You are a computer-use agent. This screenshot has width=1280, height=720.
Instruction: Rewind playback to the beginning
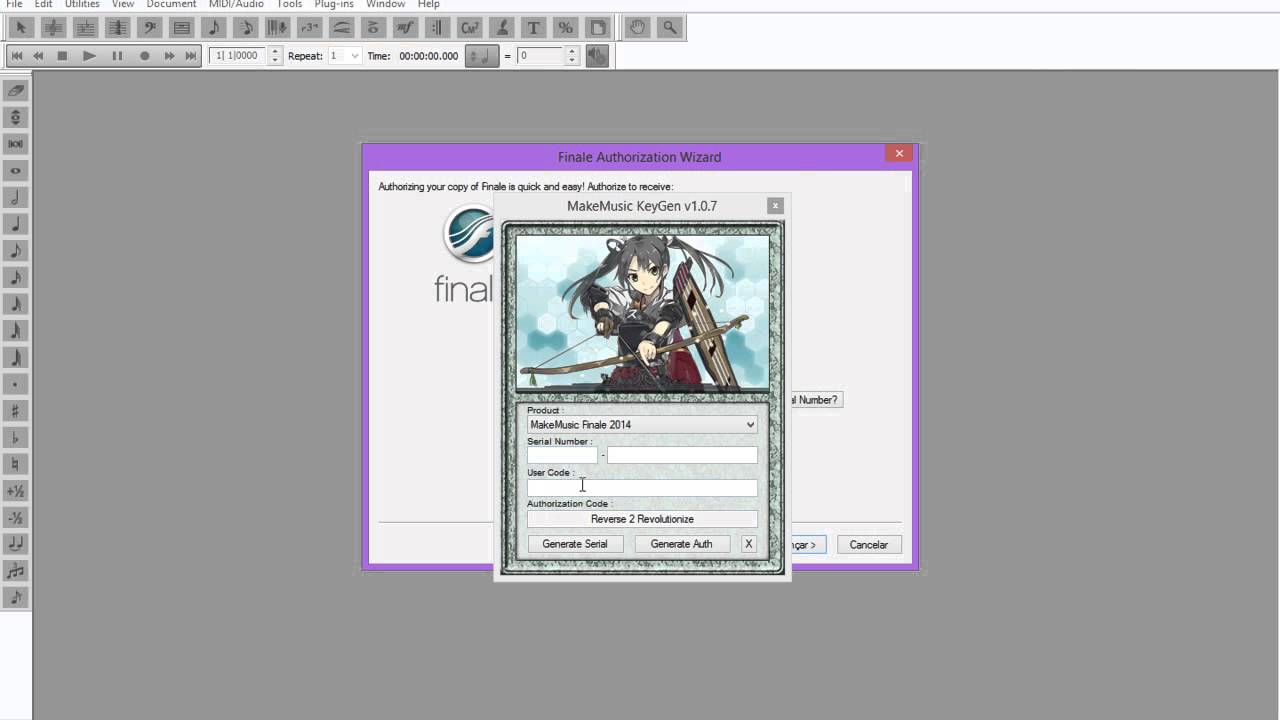[16, 56]
